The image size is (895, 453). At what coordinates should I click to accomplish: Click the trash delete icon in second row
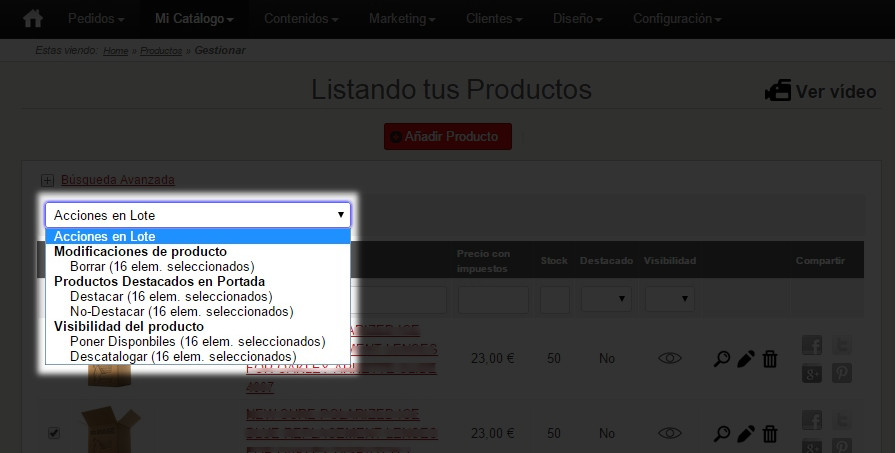pyautogui.click(x=770, y=434)
